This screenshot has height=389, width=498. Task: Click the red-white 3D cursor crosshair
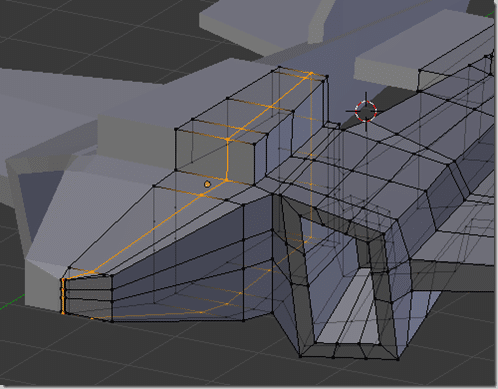click(366, 111)
